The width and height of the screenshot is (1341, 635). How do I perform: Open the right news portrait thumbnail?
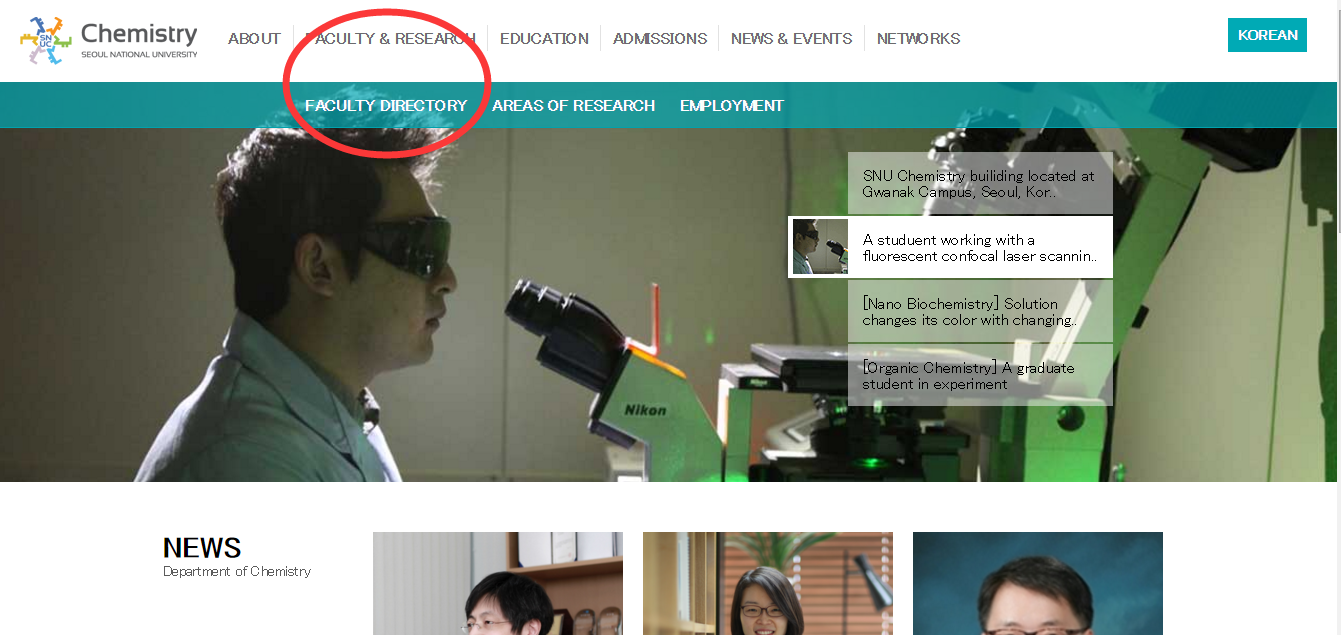(x=1037, y=583)
